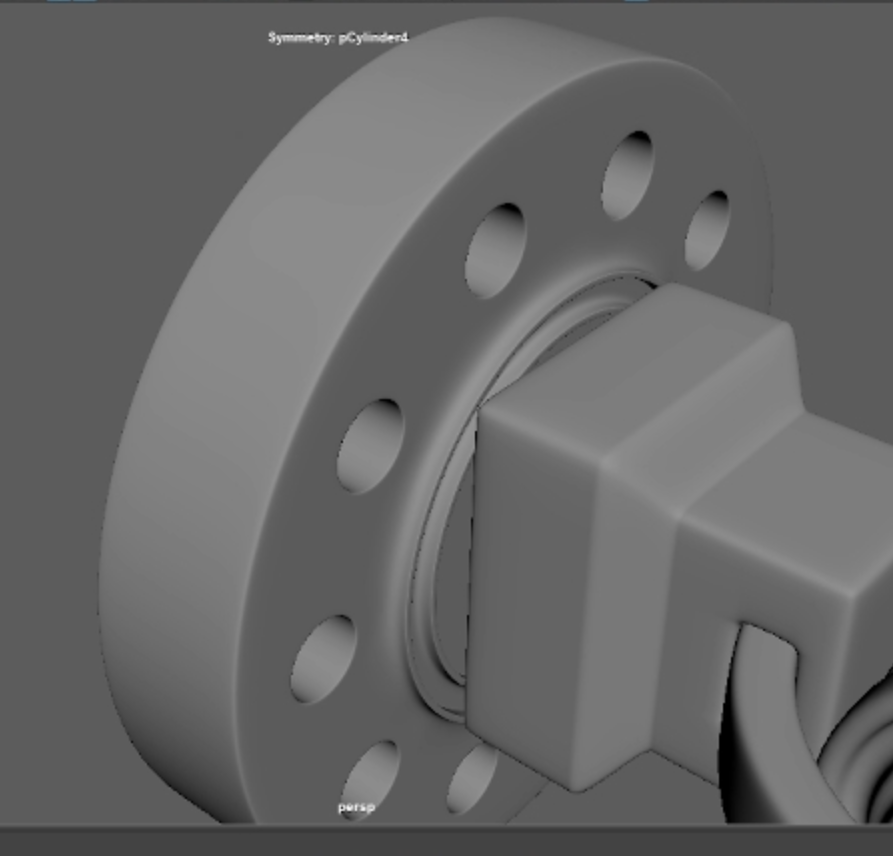Click the Symmetry: pCylinder4 heads-up label

337,38
